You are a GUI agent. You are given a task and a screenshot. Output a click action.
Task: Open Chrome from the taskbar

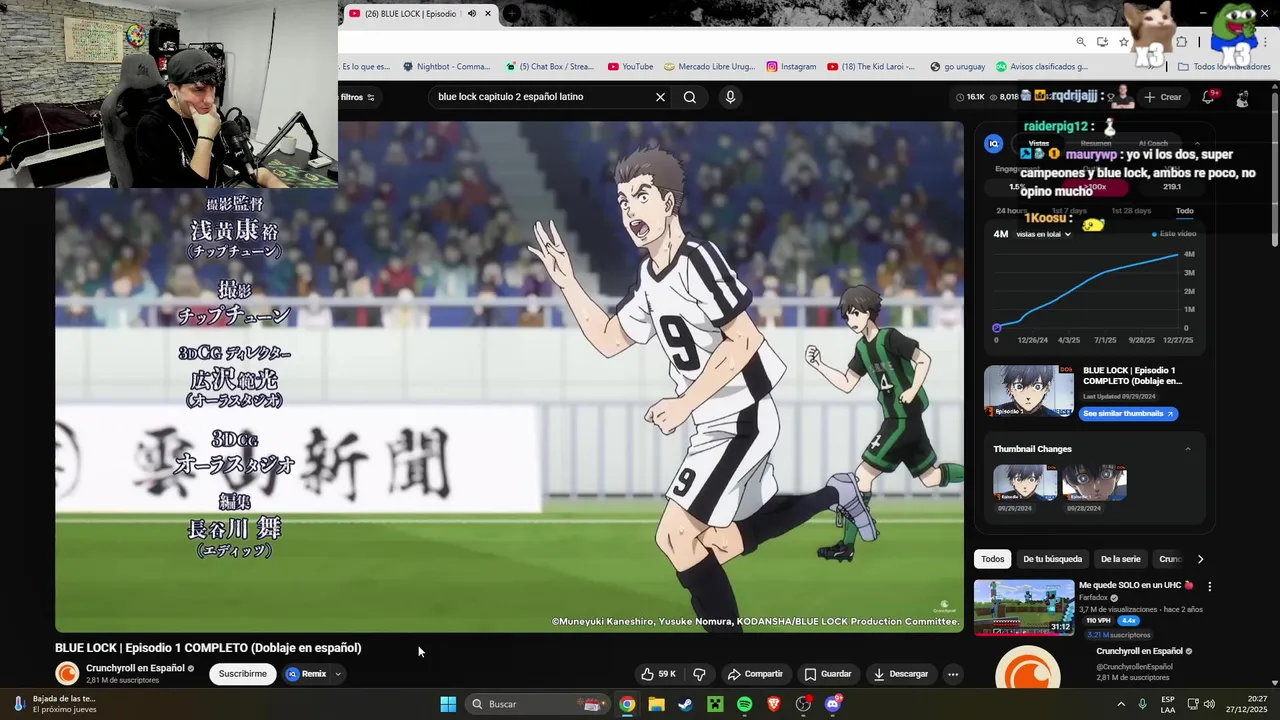tap(627, 704)
